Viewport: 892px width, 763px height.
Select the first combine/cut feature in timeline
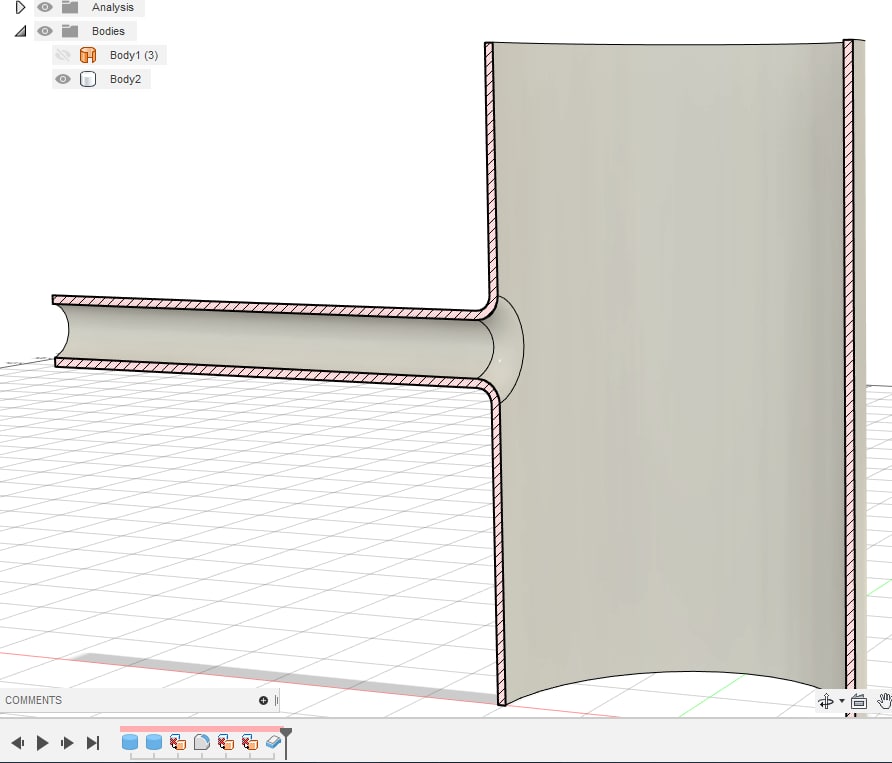tap(178, 742)
